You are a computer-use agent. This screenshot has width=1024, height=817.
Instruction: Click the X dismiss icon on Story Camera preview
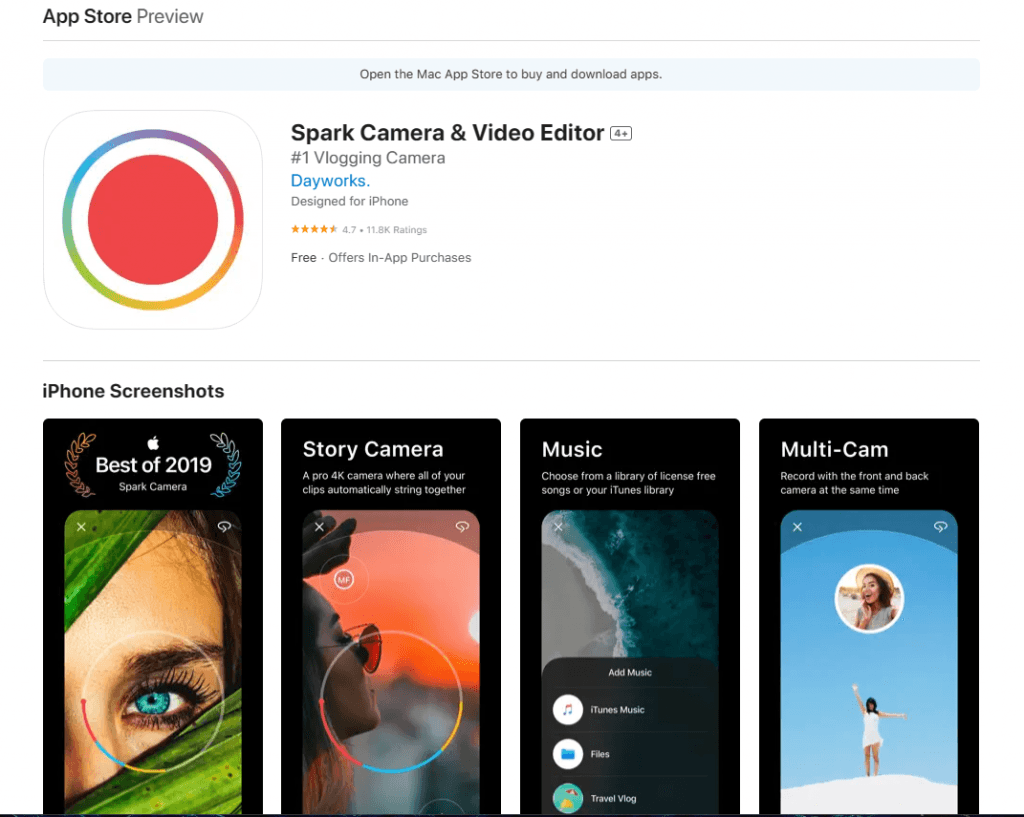click(x=319, y=527)
